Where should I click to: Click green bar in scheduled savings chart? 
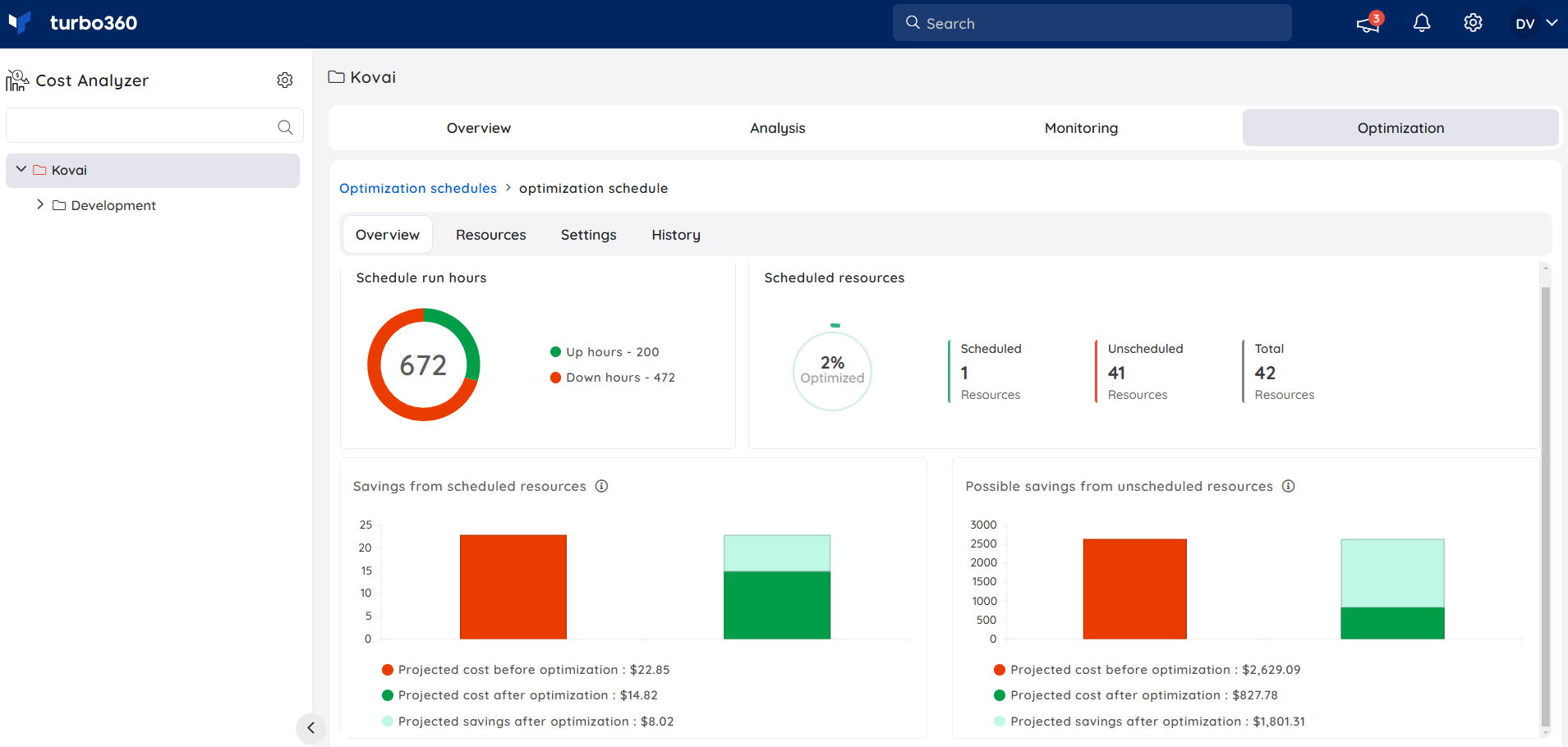pos(777,605)
